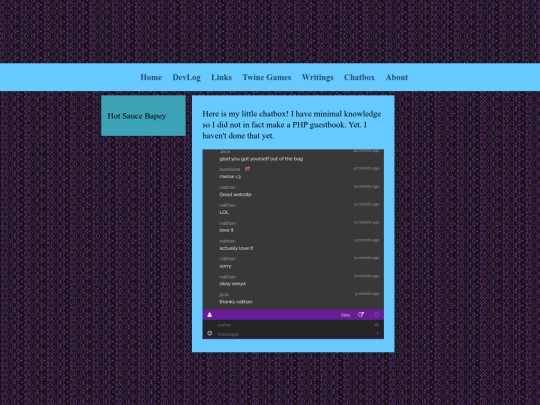Click jack's name above 'thanks nathan'

(x=224, y=294)
